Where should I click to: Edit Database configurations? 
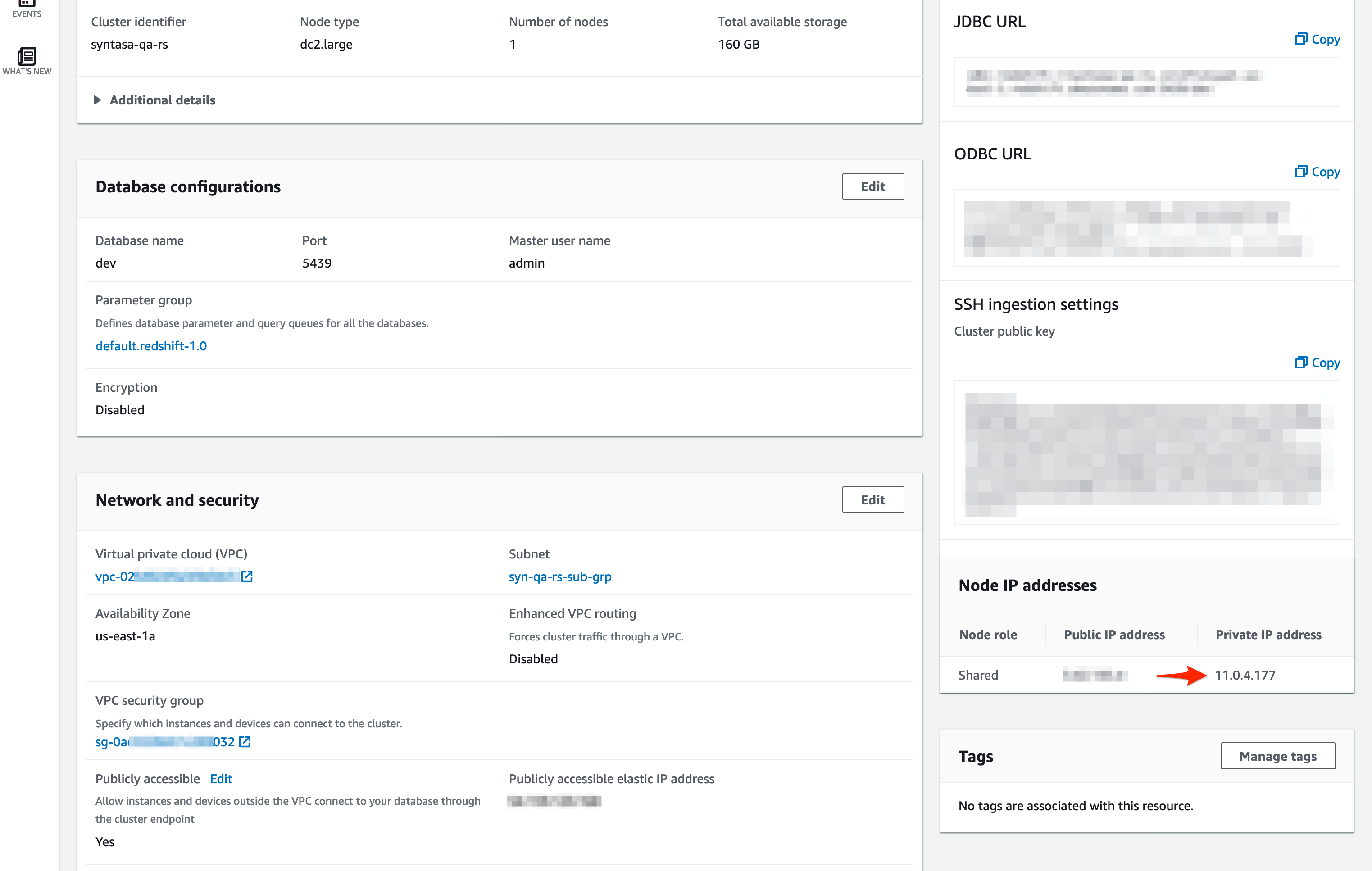pos(872,187)
